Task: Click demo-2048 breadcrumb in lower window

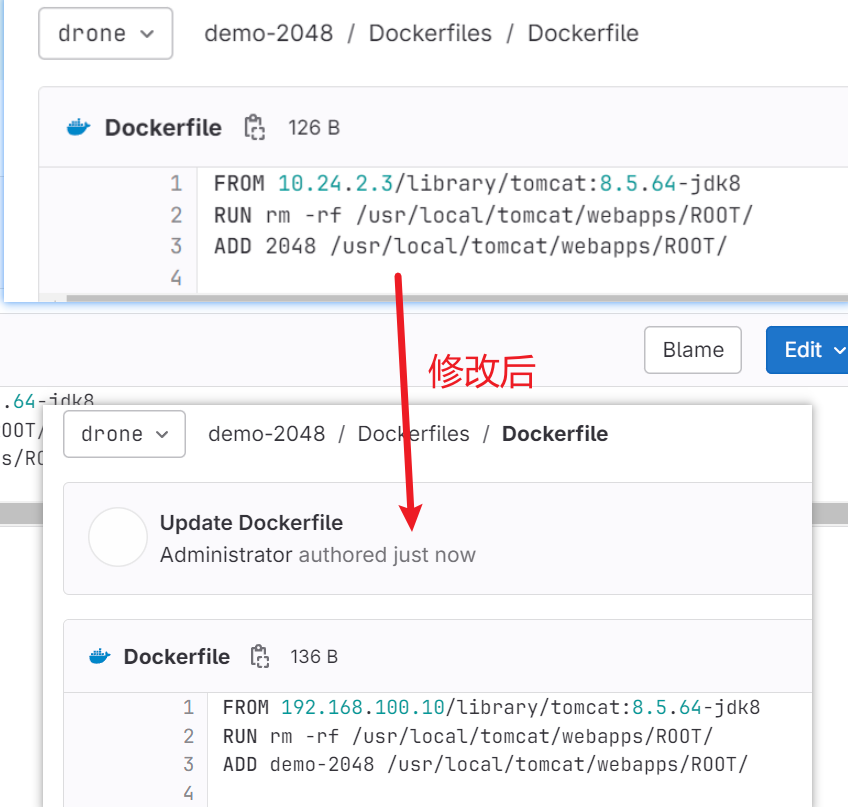Action: [x=267, y=434]
